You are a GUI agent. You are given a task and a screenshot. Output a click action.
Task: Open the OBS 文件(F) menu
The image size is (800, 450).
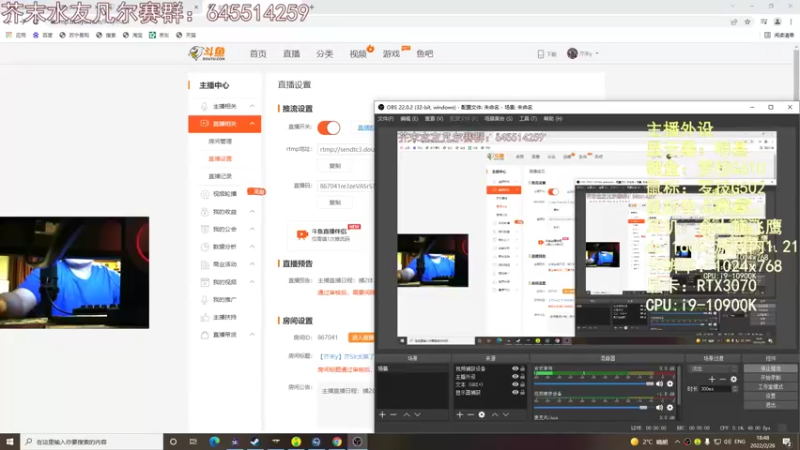tap(386, 118)
